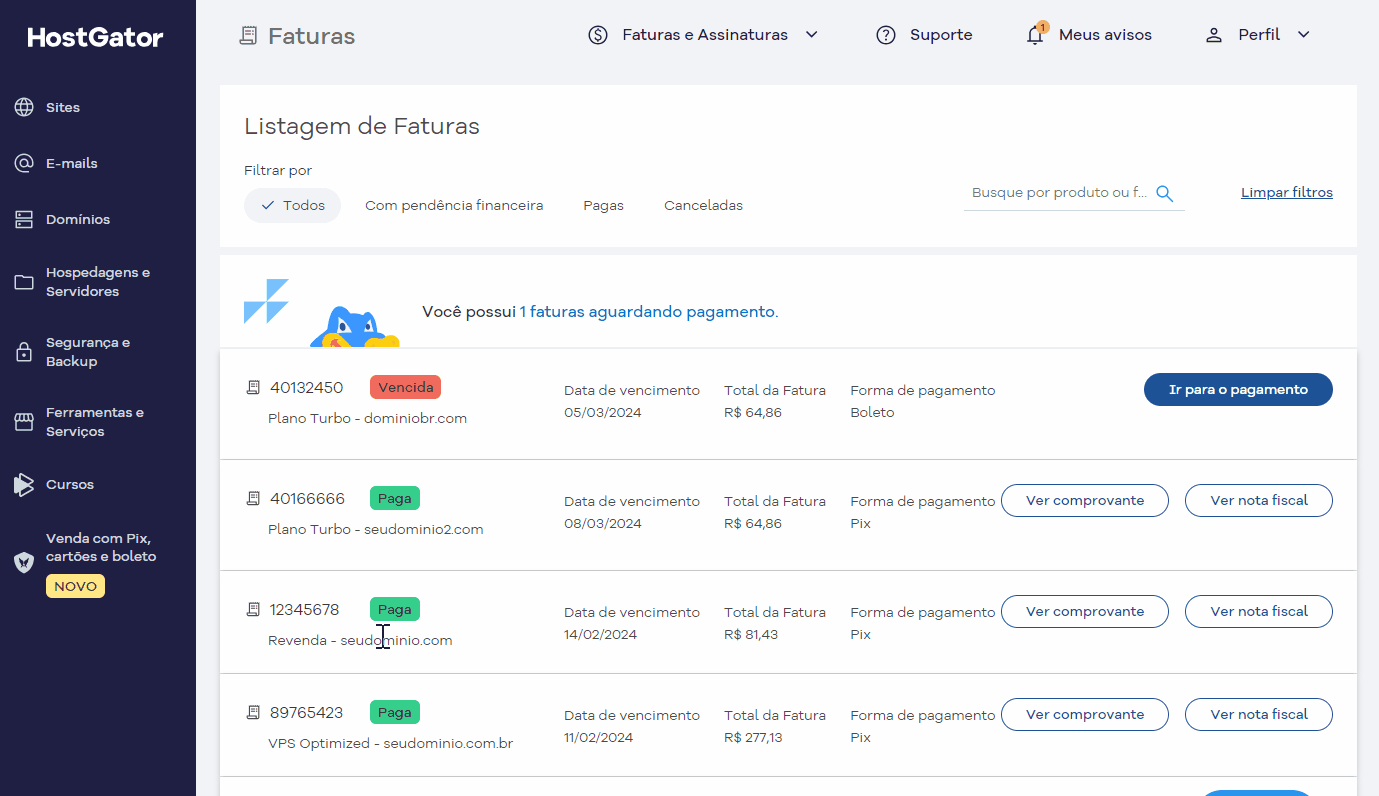The height and width of the screenshot is (796, 1379).
Task: Click the E-mails at-sign icon
Action: [24, 163]
